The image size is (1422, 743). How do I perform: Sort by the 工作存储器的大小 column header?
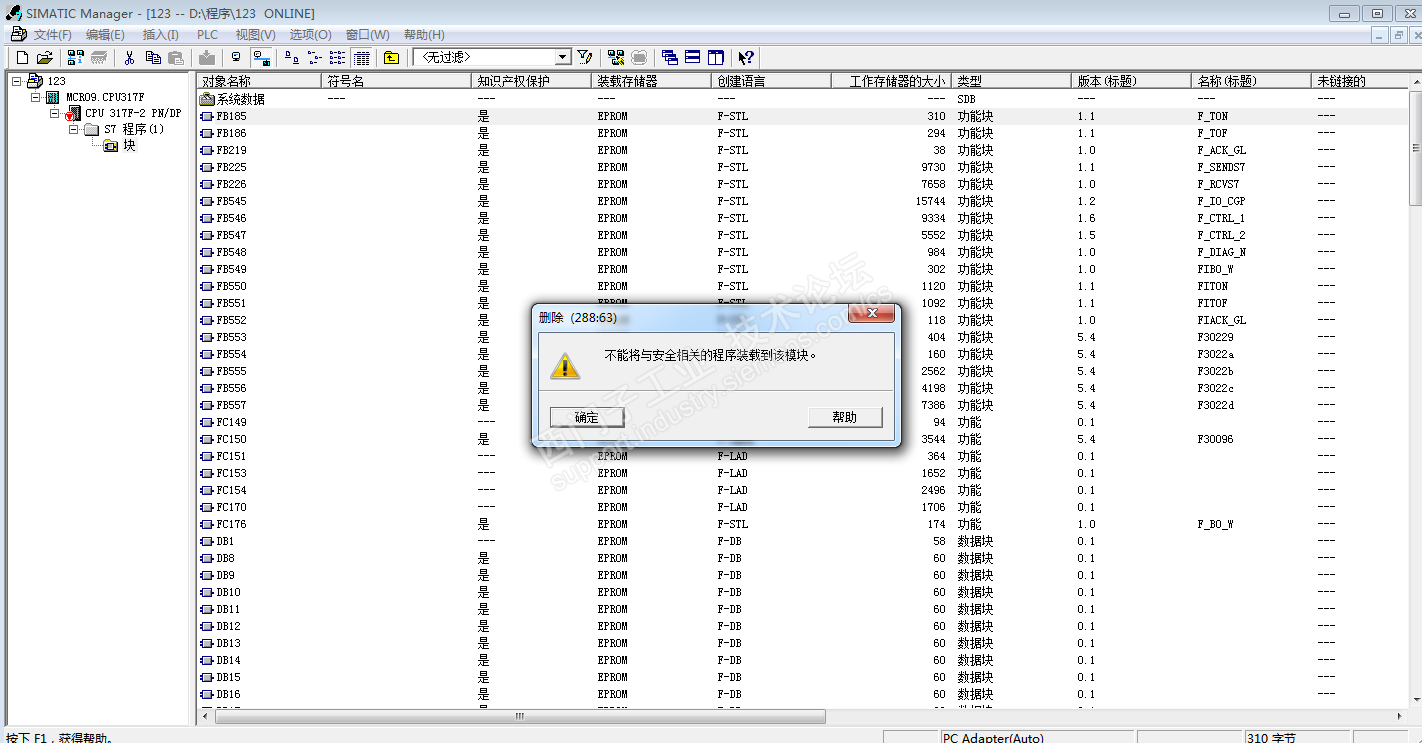pos(890,81)
